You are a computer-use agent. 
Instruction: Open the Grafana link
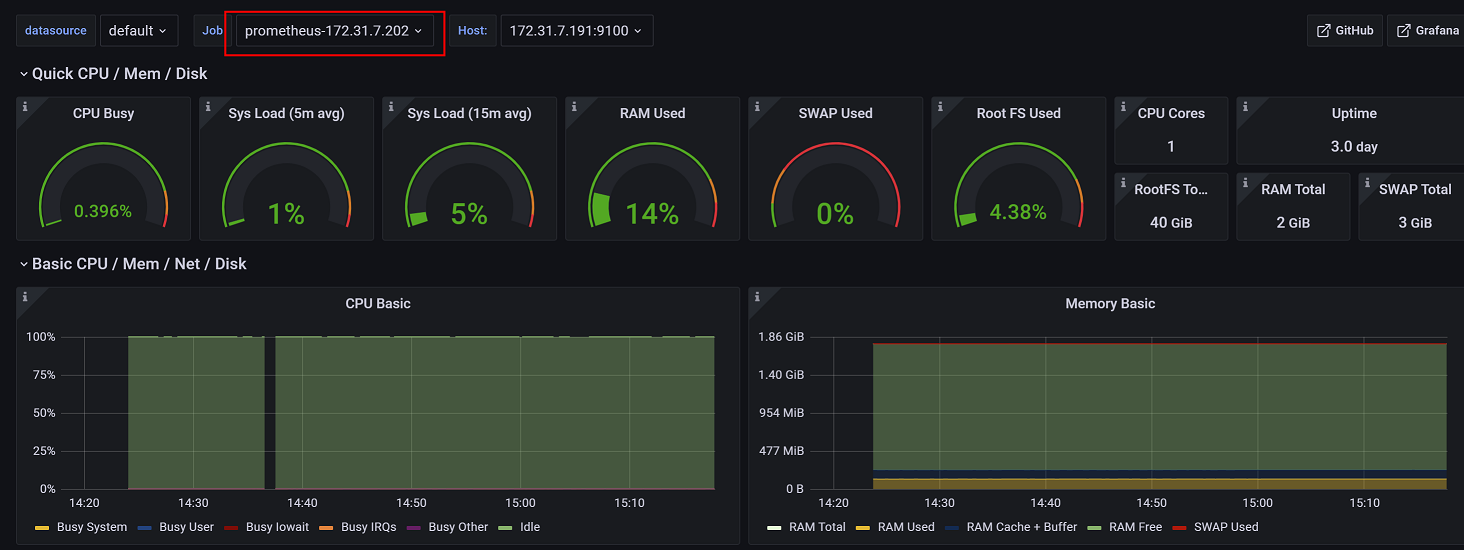(x=1428, y=31)
